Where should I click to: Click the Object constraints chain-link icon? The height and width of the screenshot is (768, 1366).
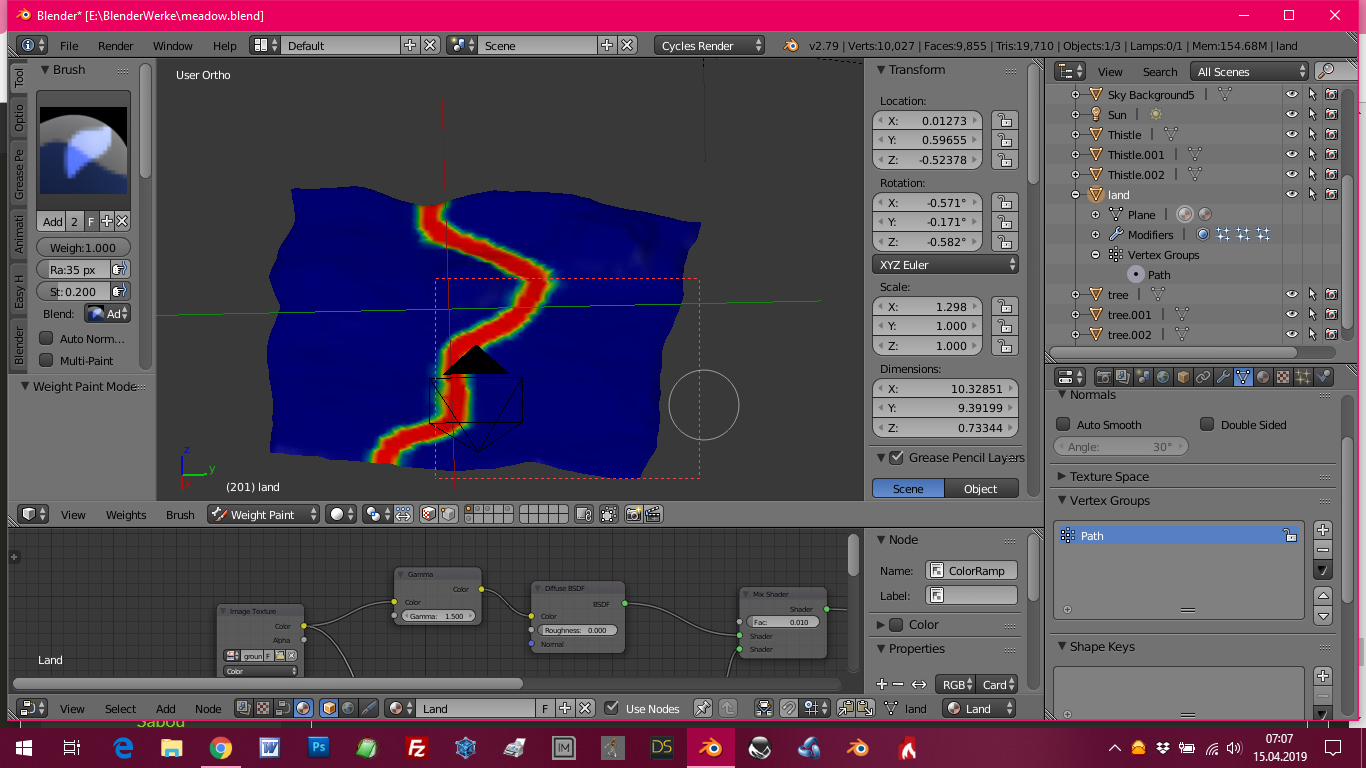(1203, 377)
